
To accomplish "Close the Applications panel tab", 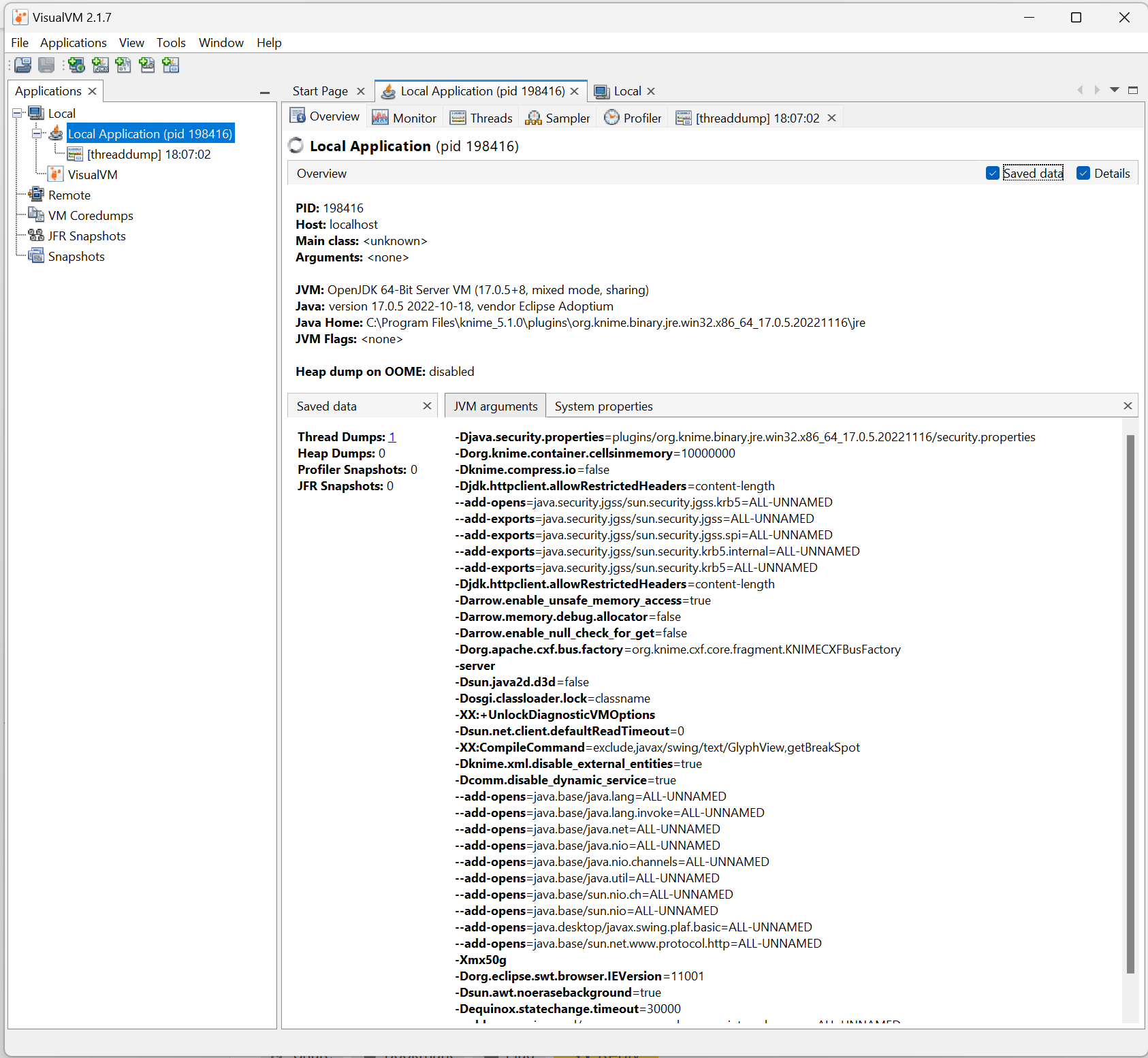I will [x=92, y=91].
